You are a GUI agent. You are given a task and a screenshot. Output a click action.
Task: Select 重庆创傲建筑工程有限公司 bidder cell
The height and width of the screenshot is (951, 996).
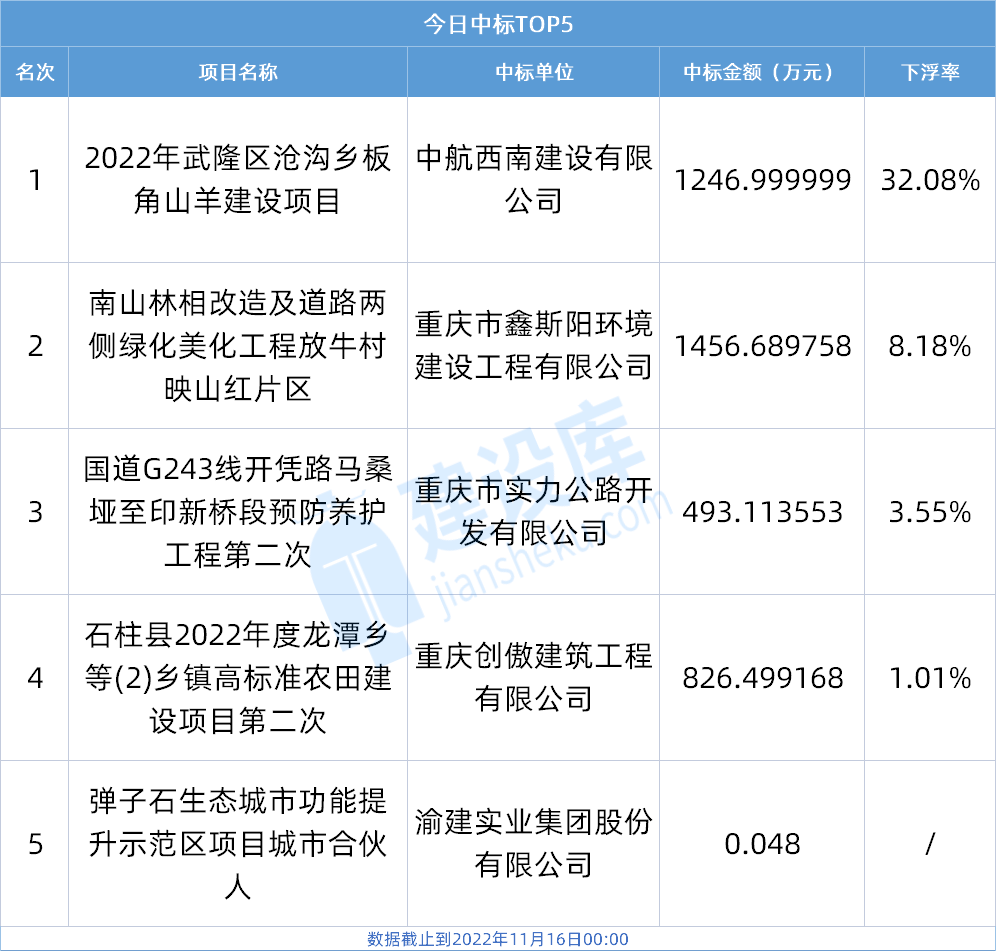coord(533,678)
